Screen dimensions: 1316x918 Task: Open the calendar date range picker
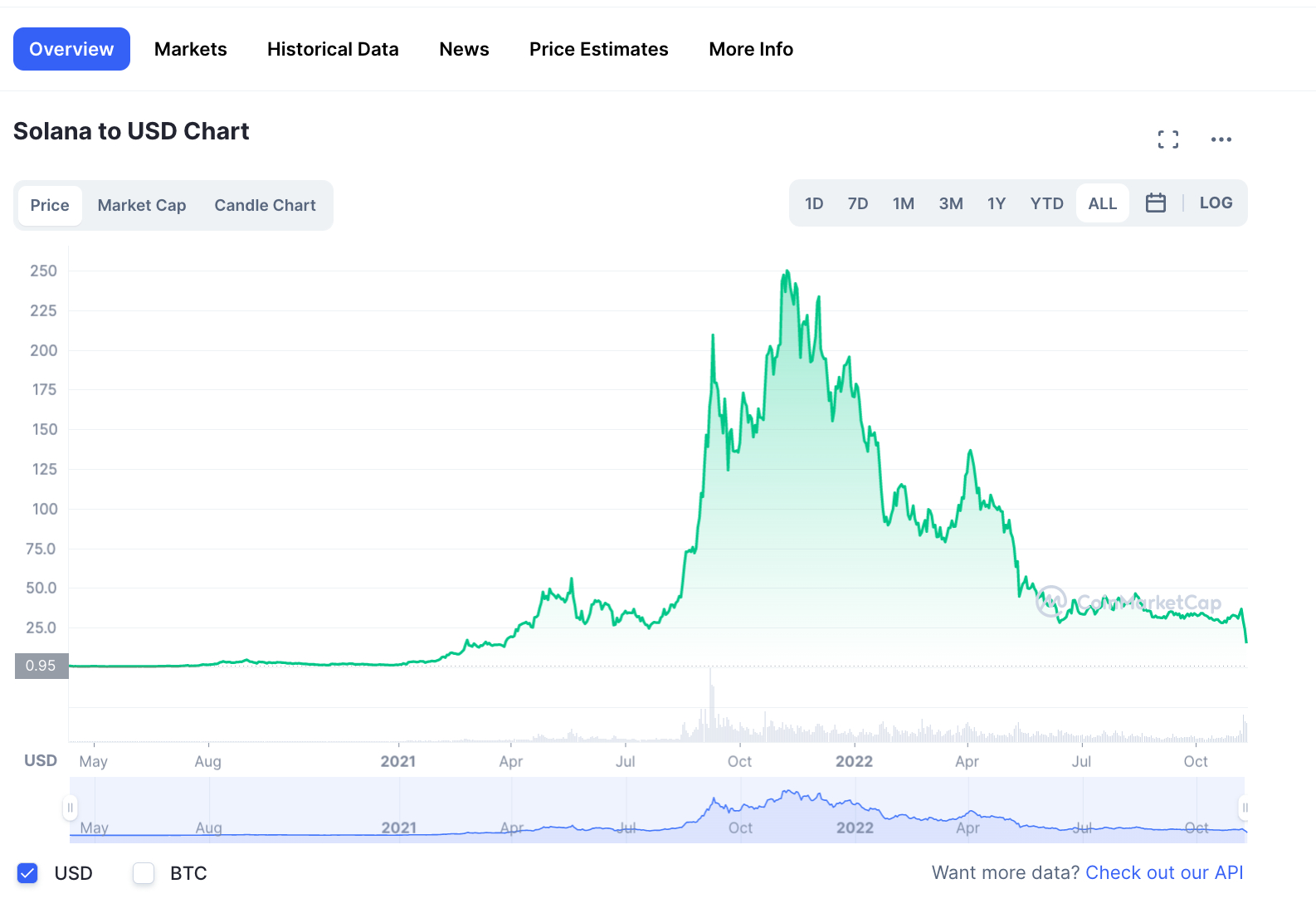[1156, 203]
